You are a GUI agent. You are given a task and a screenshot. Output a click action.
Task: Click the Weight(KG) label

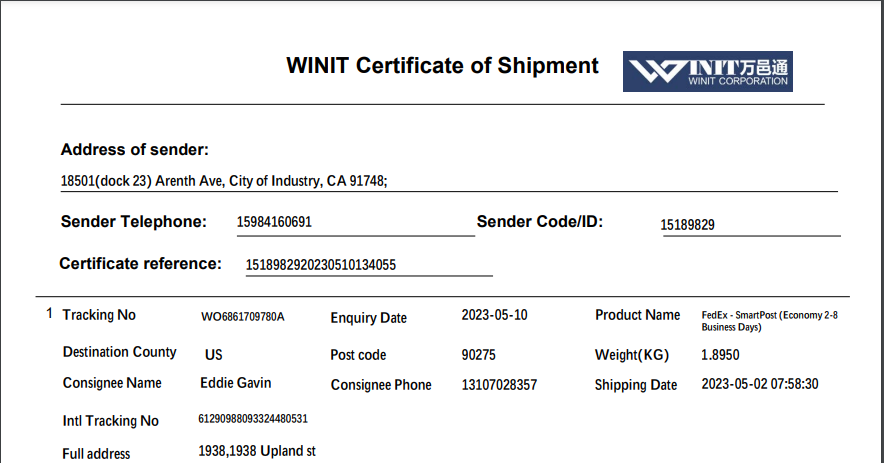tap(631, 355)
